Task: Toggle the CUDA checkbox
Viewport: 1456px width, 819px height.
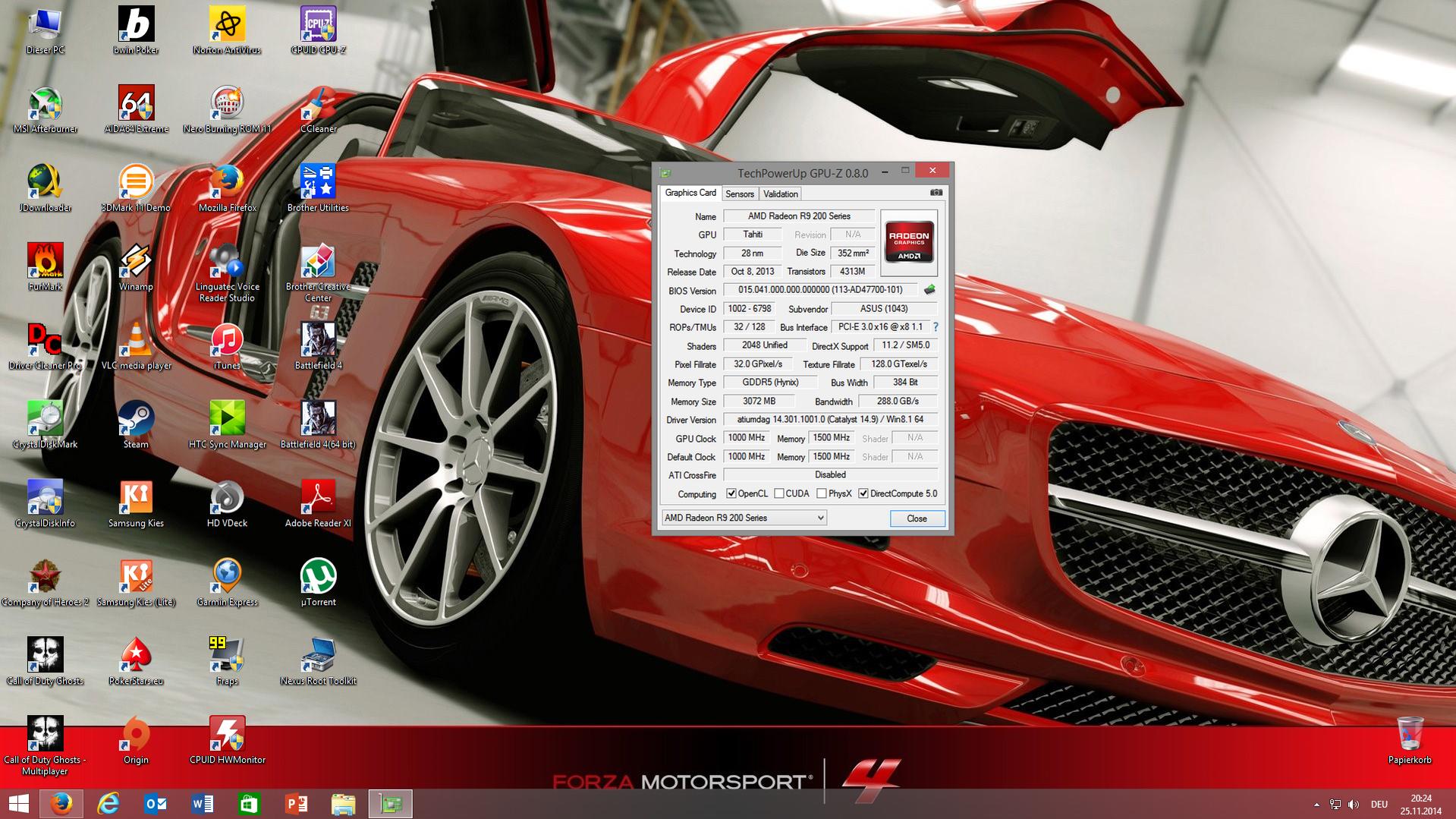Action: coord(779,493)
